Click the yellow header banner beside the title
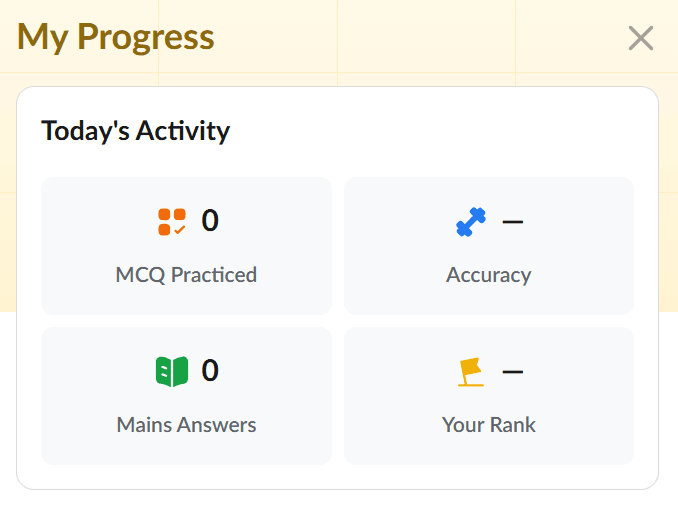This screenshot has width=678, height=518. (420, 38)
